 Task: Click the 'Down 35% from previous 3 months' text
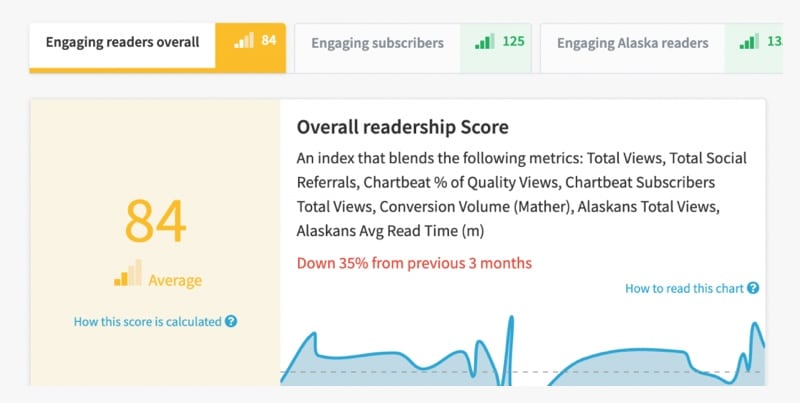click(x=414, y=263)
